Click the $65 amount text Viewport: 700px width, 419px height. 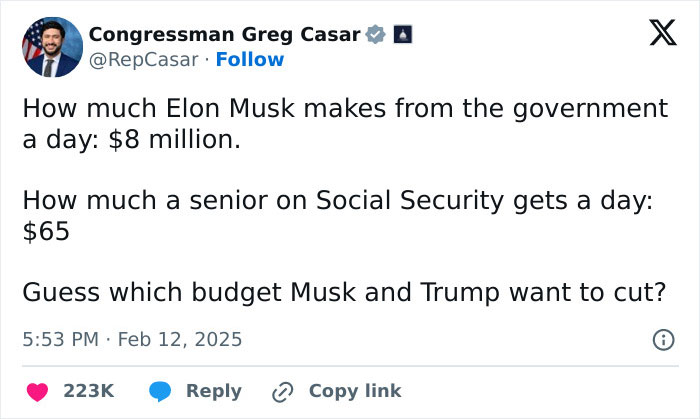[x=46, y=232]
